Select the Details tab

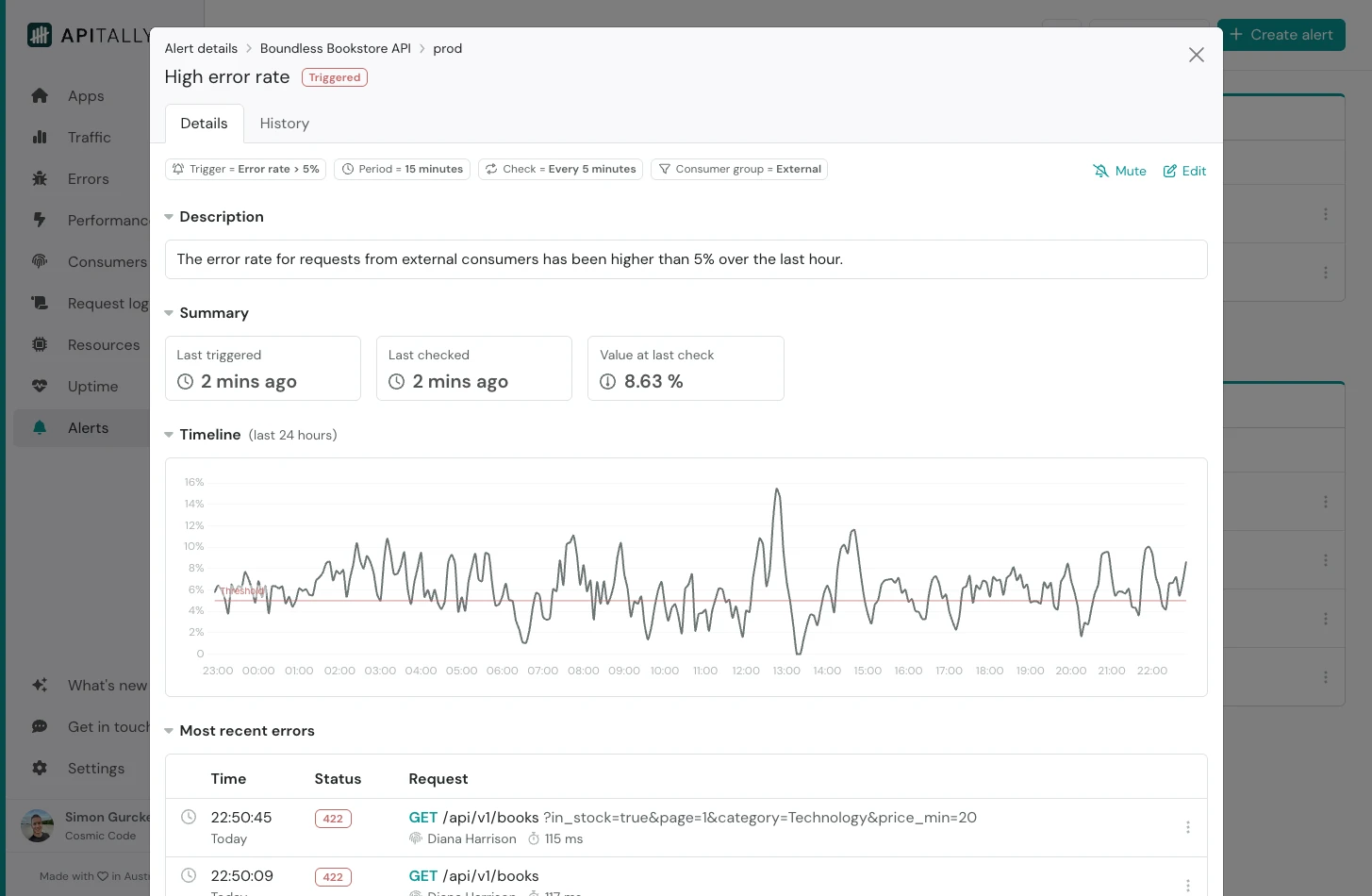click(204, 124)
